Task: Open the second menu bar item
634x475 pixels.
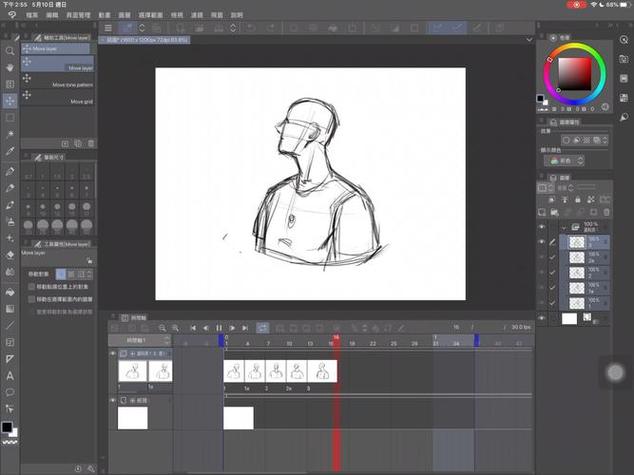Action: pos(52,15)
